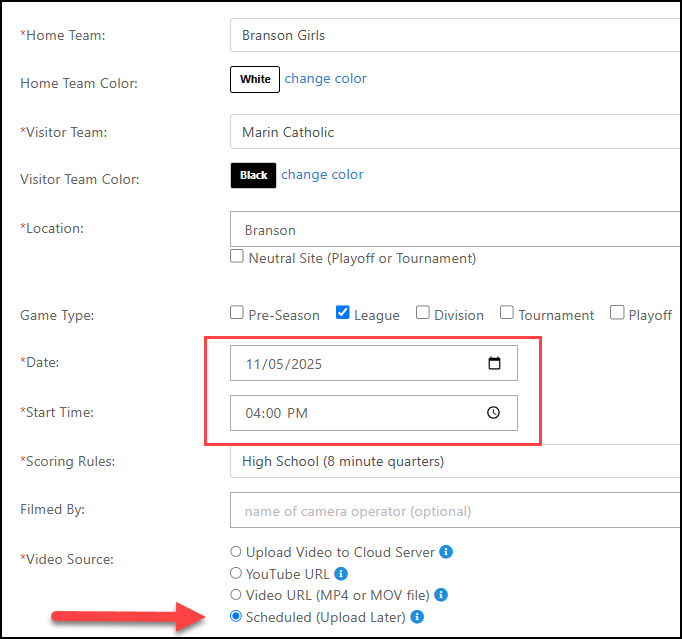Click change color link for Home Team
682x639 pixels.
[x=325, y=78]
